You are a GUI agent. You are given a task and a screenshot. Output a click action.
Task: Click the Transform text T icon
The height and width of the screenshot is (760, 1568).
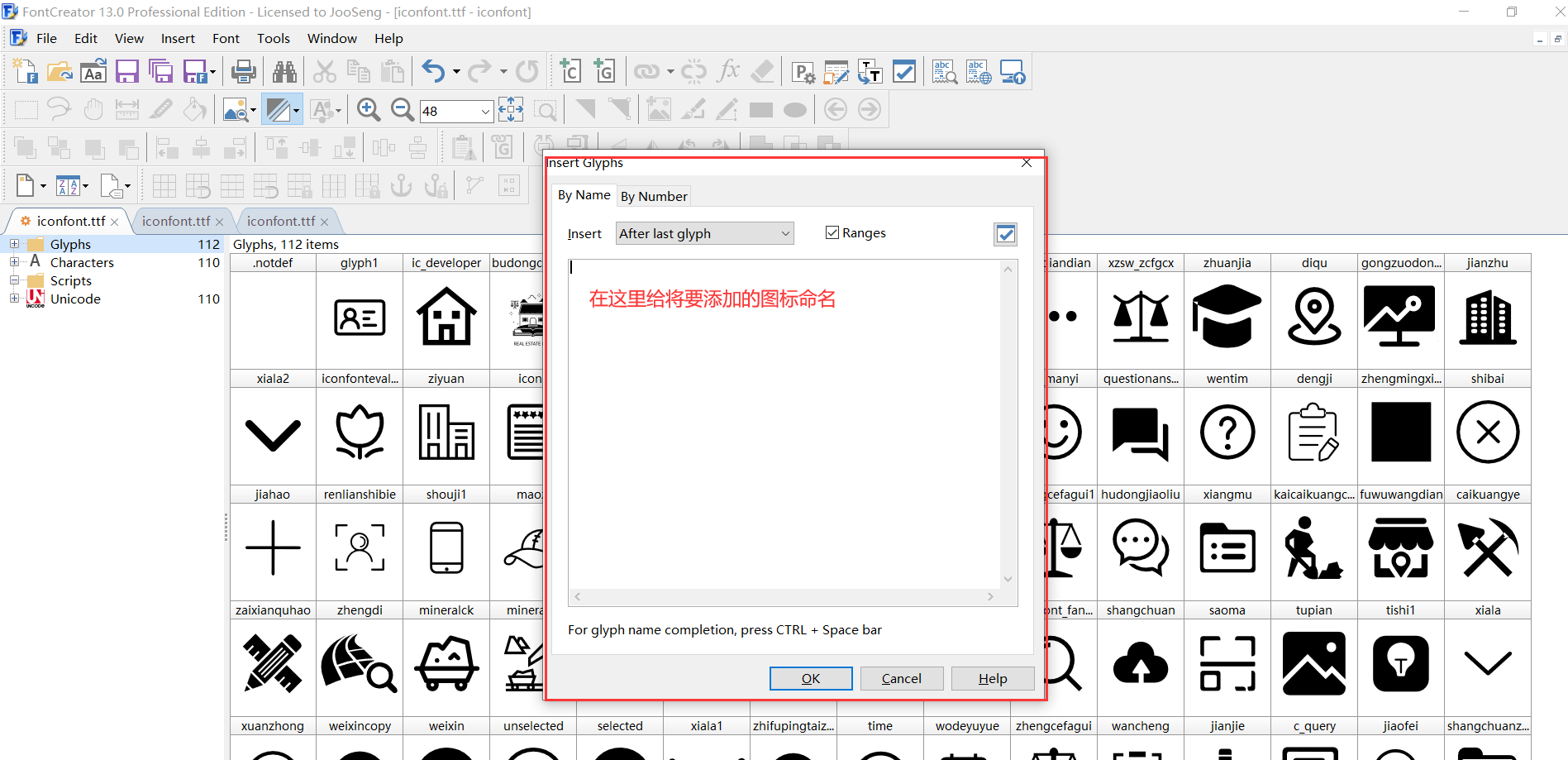(870, 72)
